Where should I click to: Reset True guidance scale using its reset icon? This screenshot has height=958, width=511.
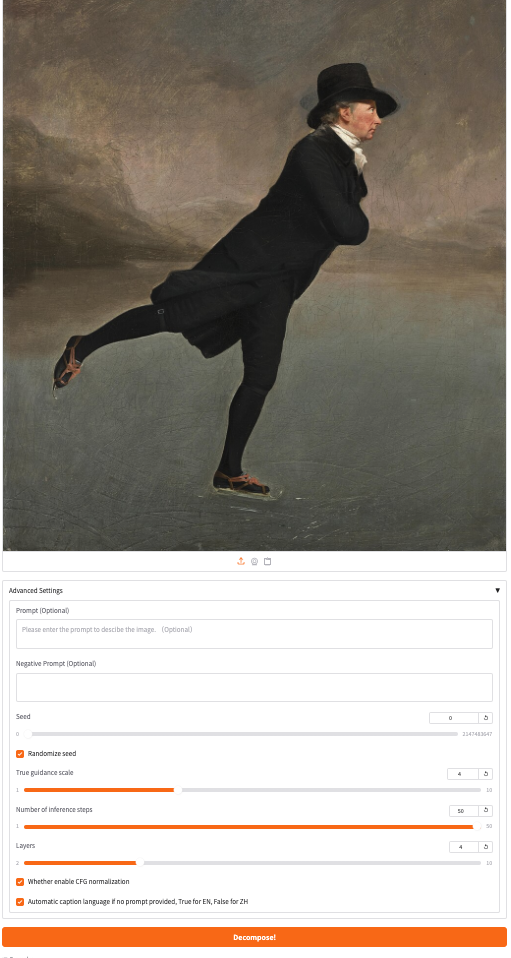(x=485, y=773)
